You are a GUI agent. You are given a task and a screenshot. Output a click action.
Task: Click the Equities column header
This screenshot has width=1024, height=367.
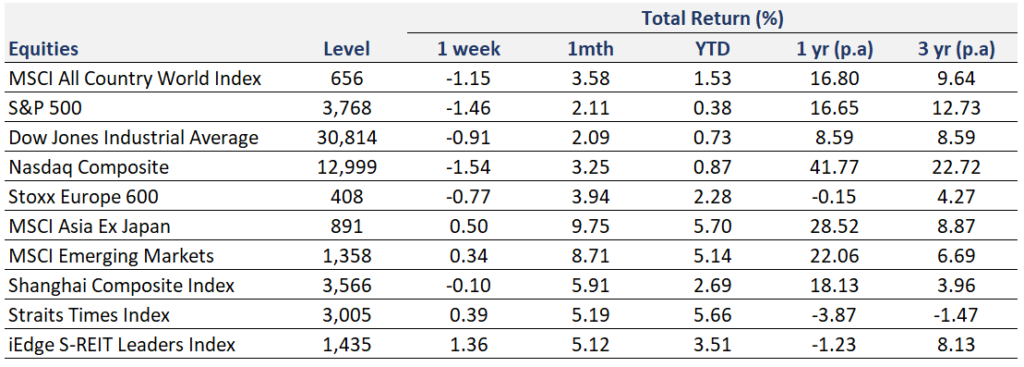(x=43, y=50)
